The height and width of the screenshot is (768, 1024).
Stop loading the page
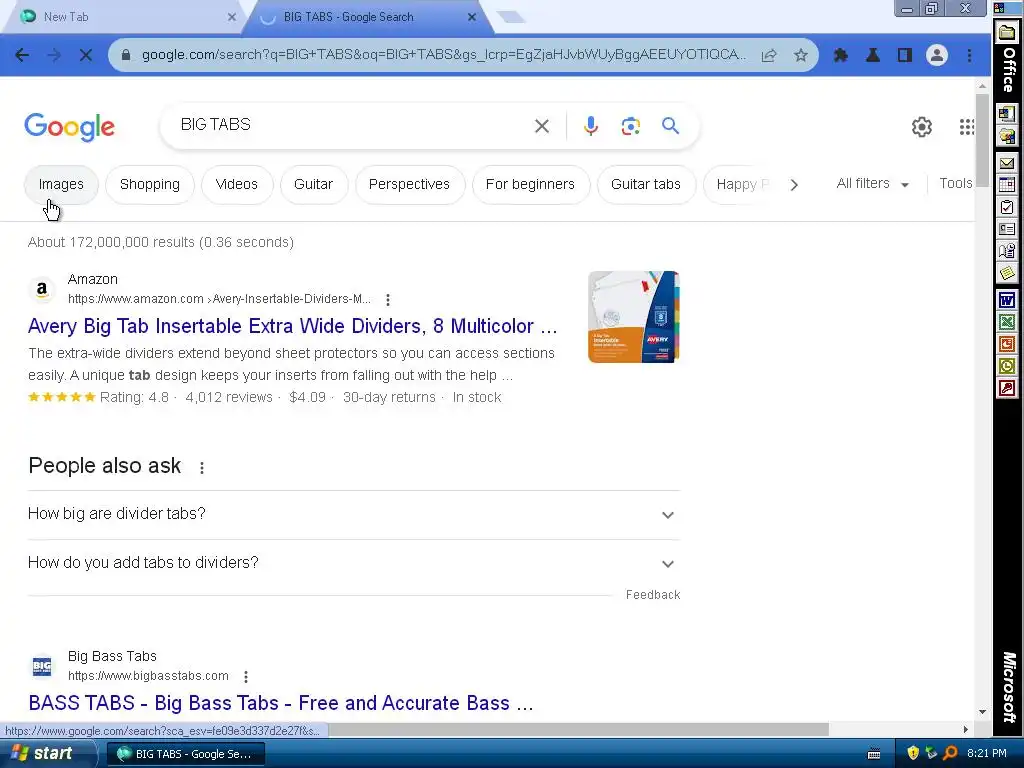click(x=86, y=56)
